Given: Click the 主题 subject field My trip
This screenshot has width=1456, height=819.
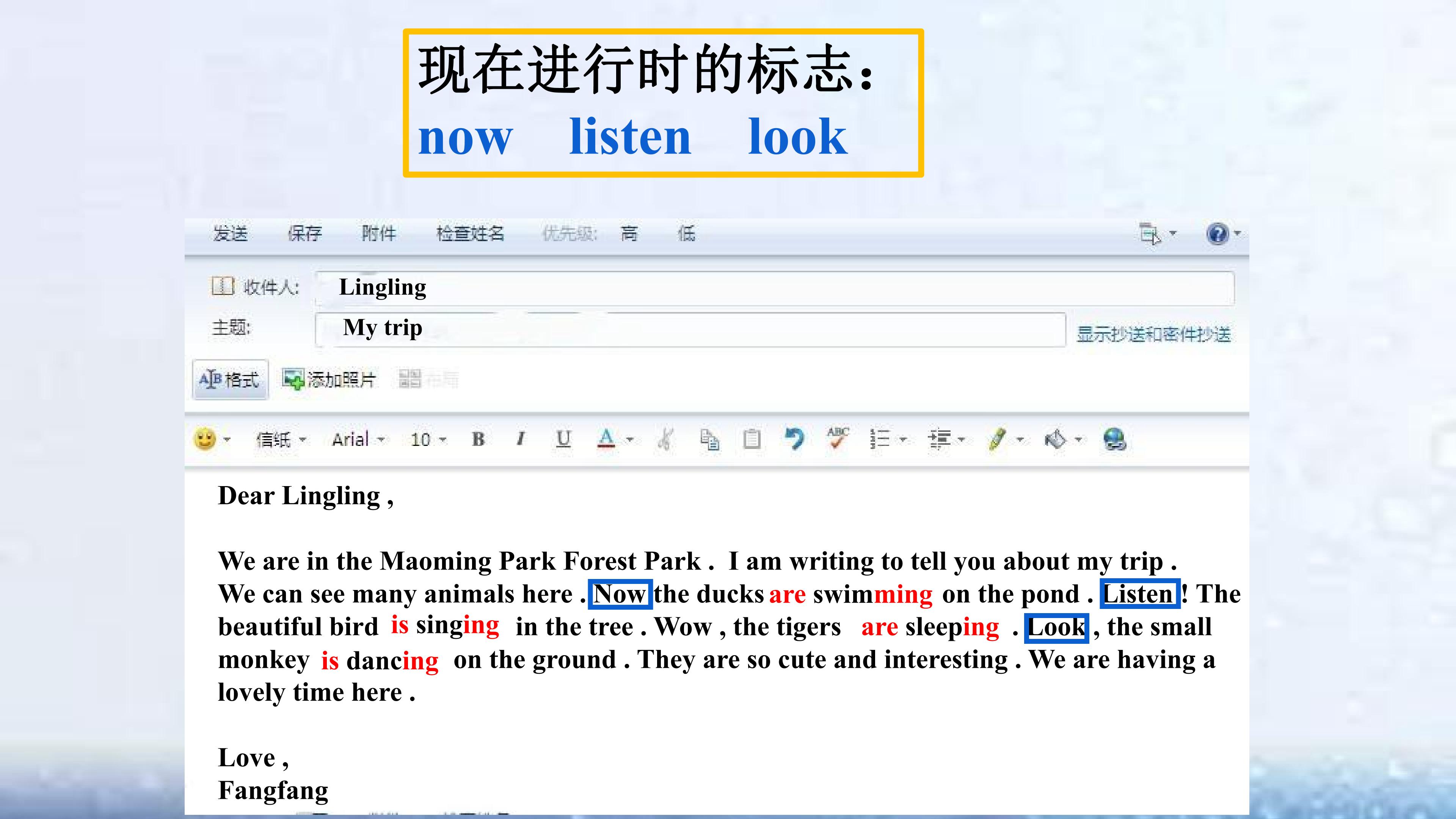Looking at the screenshot, I should [690, 329].
